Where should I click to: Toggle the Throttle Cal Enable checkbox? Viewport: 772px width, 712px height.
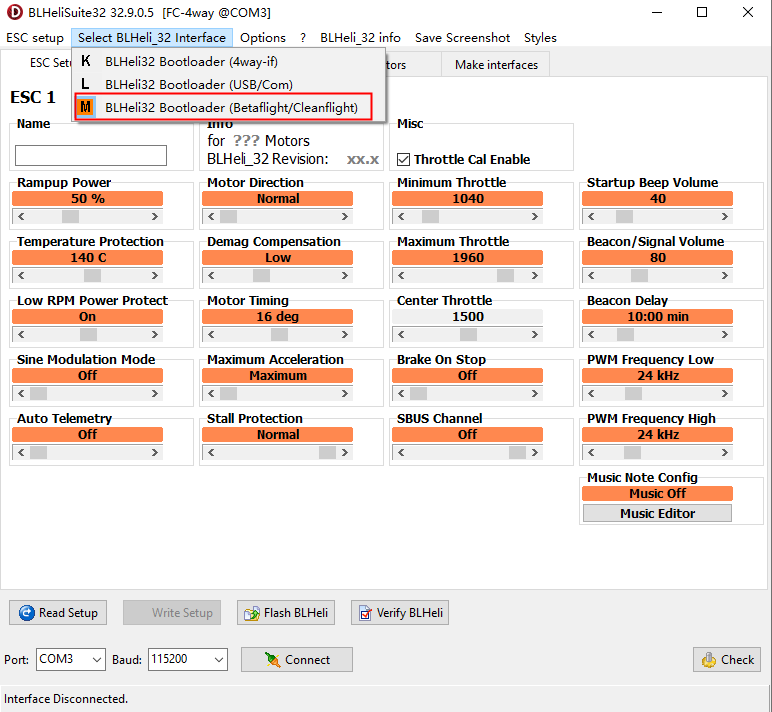tap(403, 160)
